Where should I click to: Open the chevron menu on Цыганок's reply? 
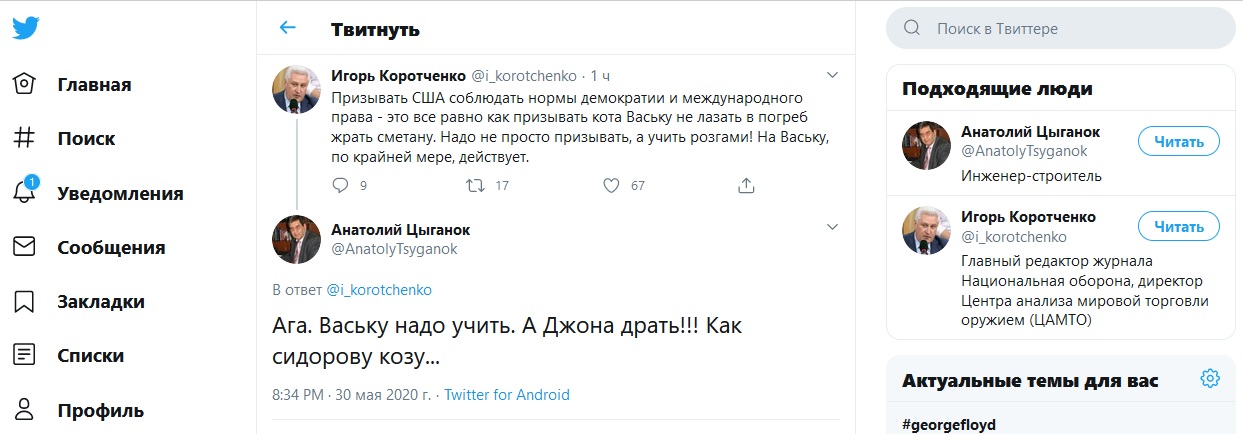832,228
